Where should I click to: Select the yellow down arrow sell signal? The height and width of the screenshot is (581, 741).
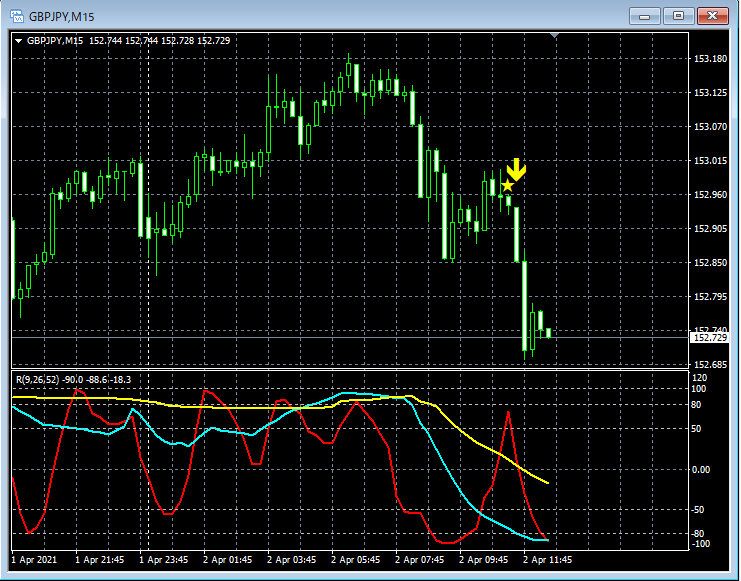click(516, 170)
